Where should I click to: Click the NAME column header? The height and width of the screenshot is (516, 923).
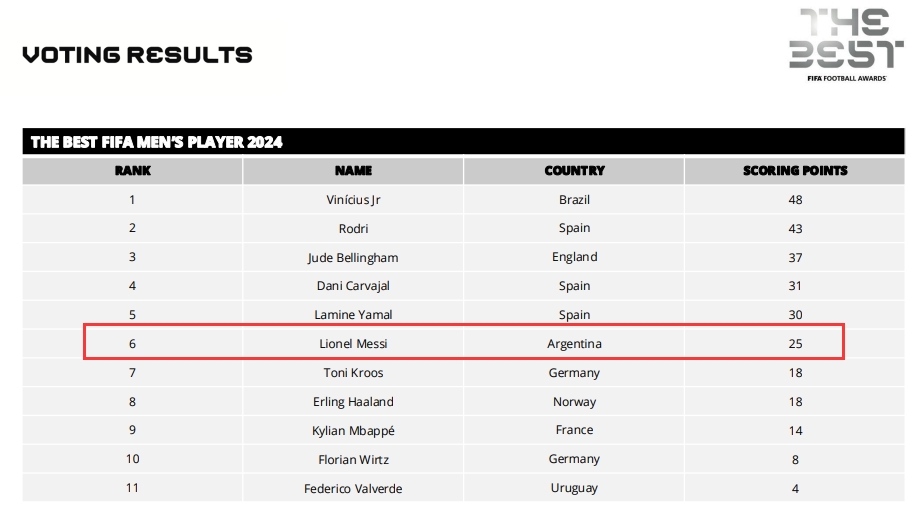tap(353, 171)
